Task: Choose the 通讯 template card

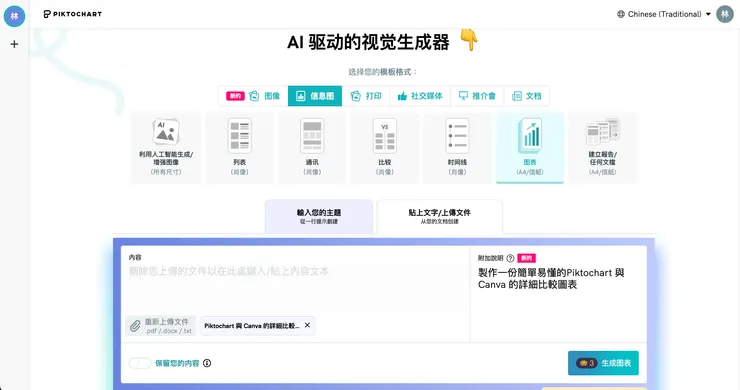Action: pos(312,147)
